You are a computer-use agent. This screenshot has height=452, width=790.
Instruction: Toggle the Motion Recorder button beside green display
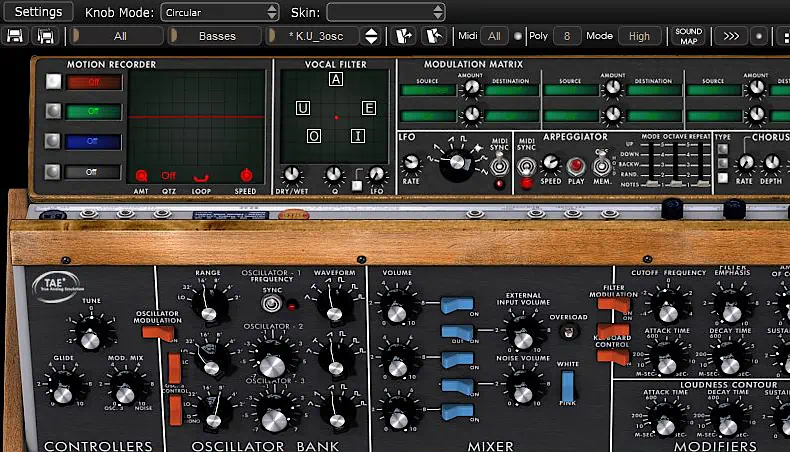click(53, 111)
